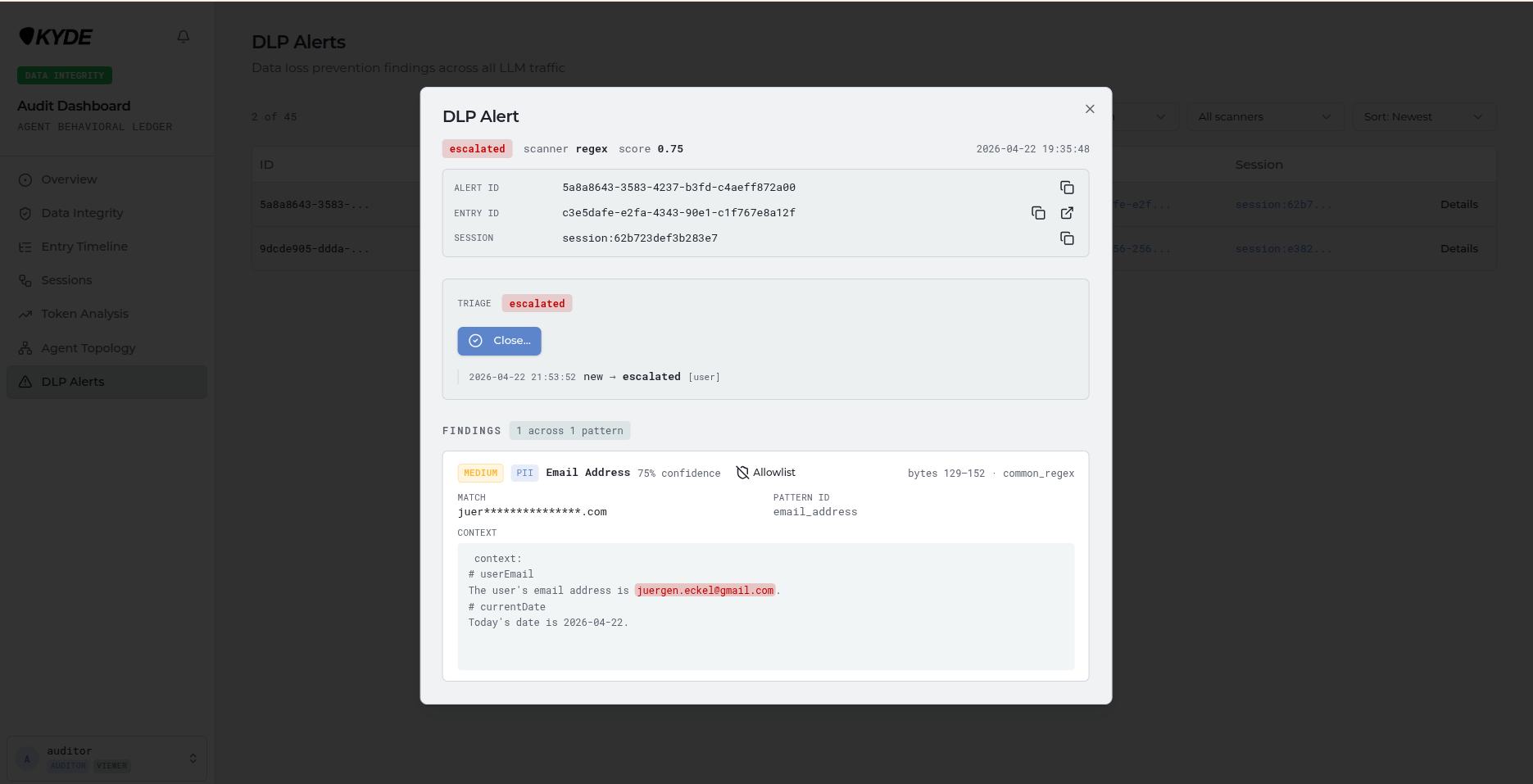Viewport: 1533px width, 784px height.
Task: Click the auditor avatar
Action: (27, 759)
